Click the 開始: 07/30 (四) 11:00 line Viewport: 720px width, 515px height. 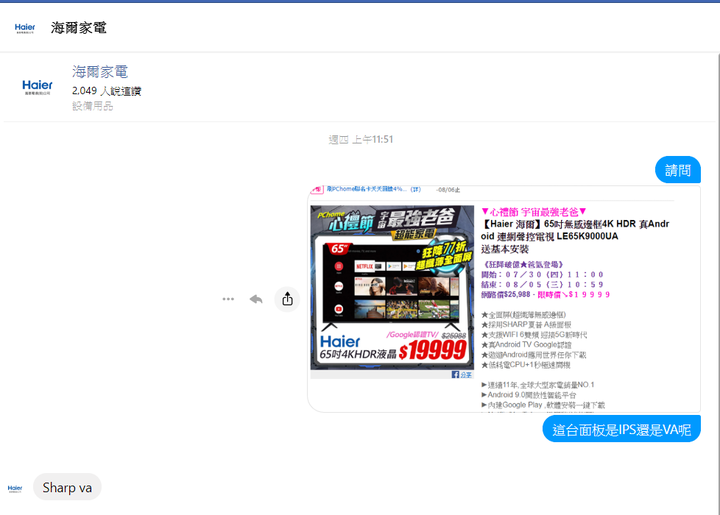pos(542,274)
